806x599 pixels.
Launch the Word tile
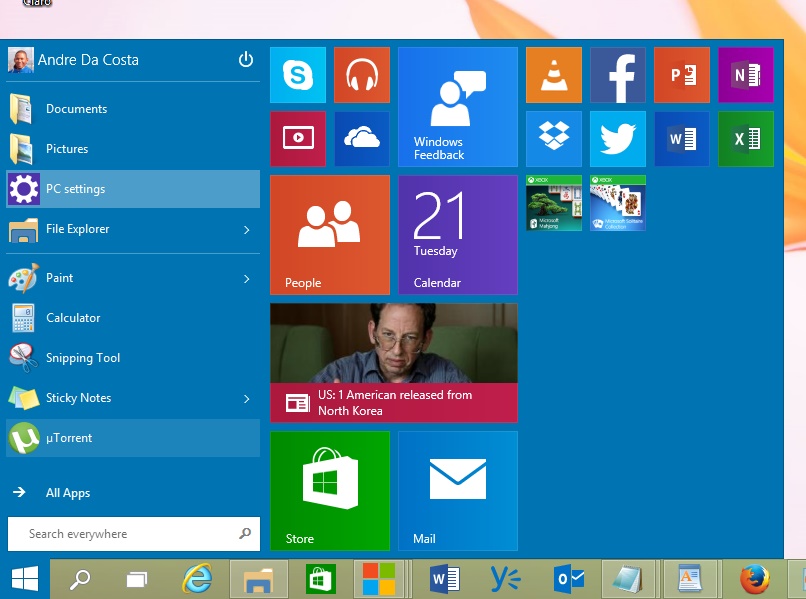(682, 139)
